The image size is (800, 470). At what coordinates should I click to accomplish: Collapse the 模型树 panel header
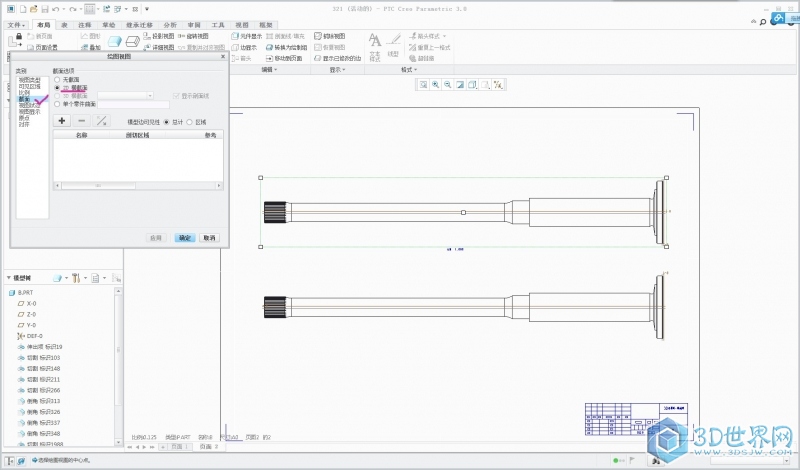[9, 277]
